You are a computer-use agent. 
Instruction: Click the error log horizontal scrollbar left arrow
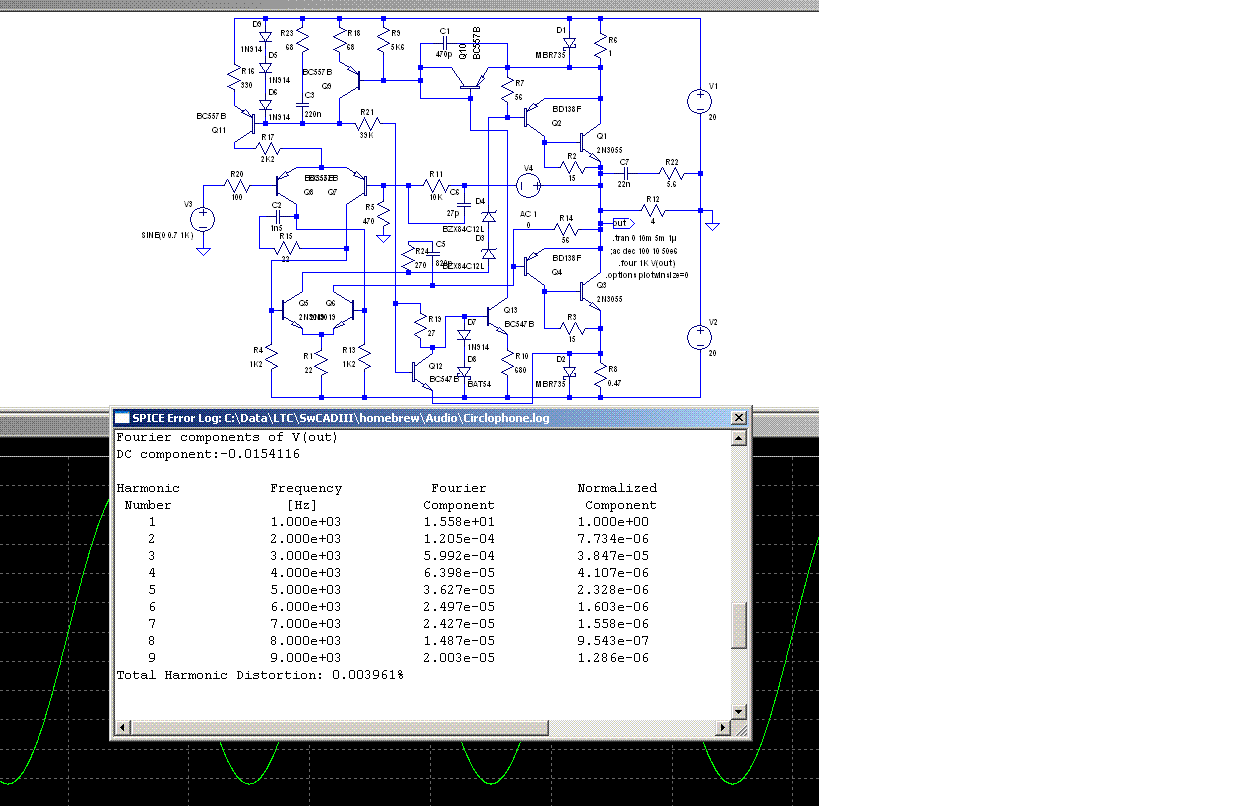tap(121, 727)
